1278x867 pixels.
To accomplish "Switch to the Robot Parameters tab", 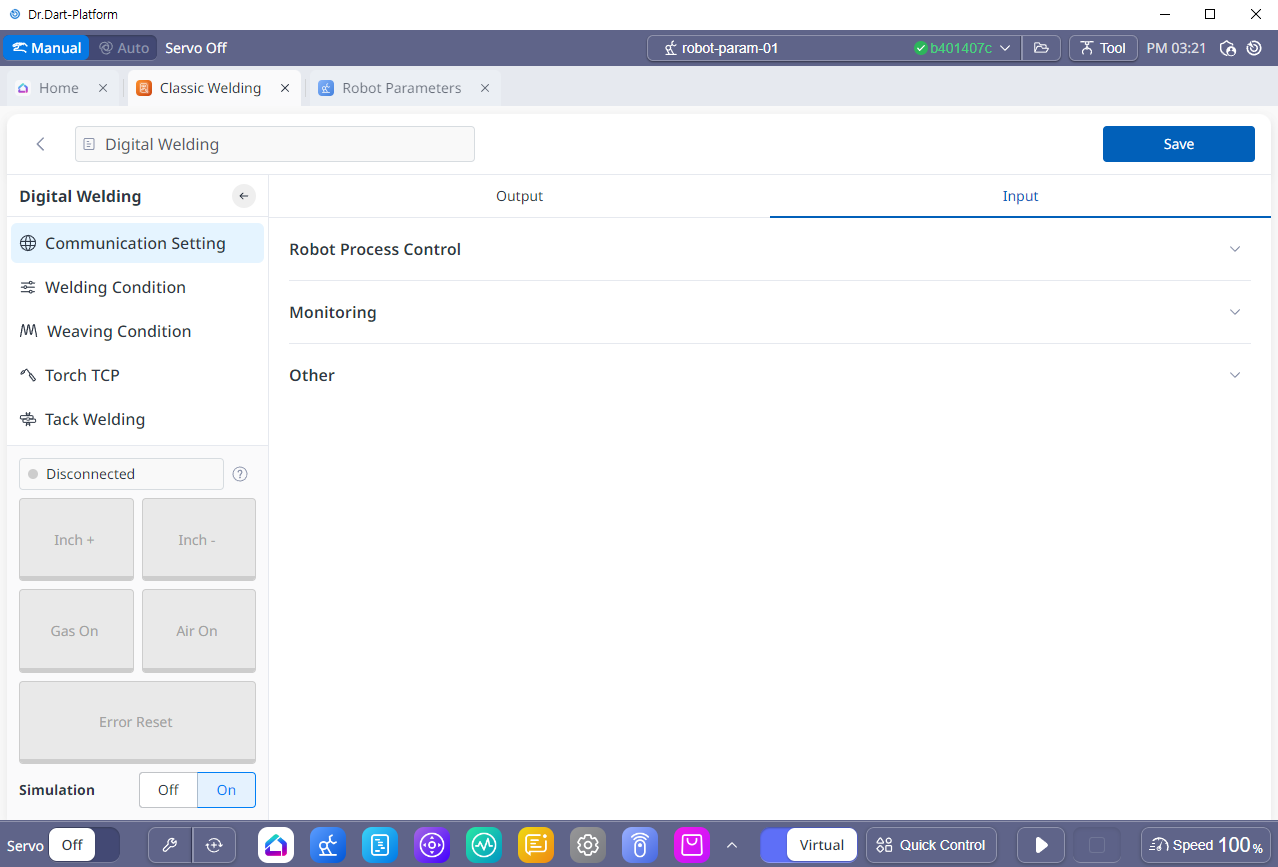I will tap(401, 88).
